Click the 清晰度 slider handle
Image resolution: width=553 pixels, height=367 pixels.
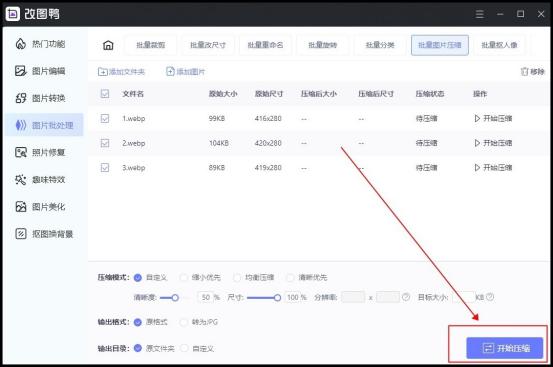175,298
